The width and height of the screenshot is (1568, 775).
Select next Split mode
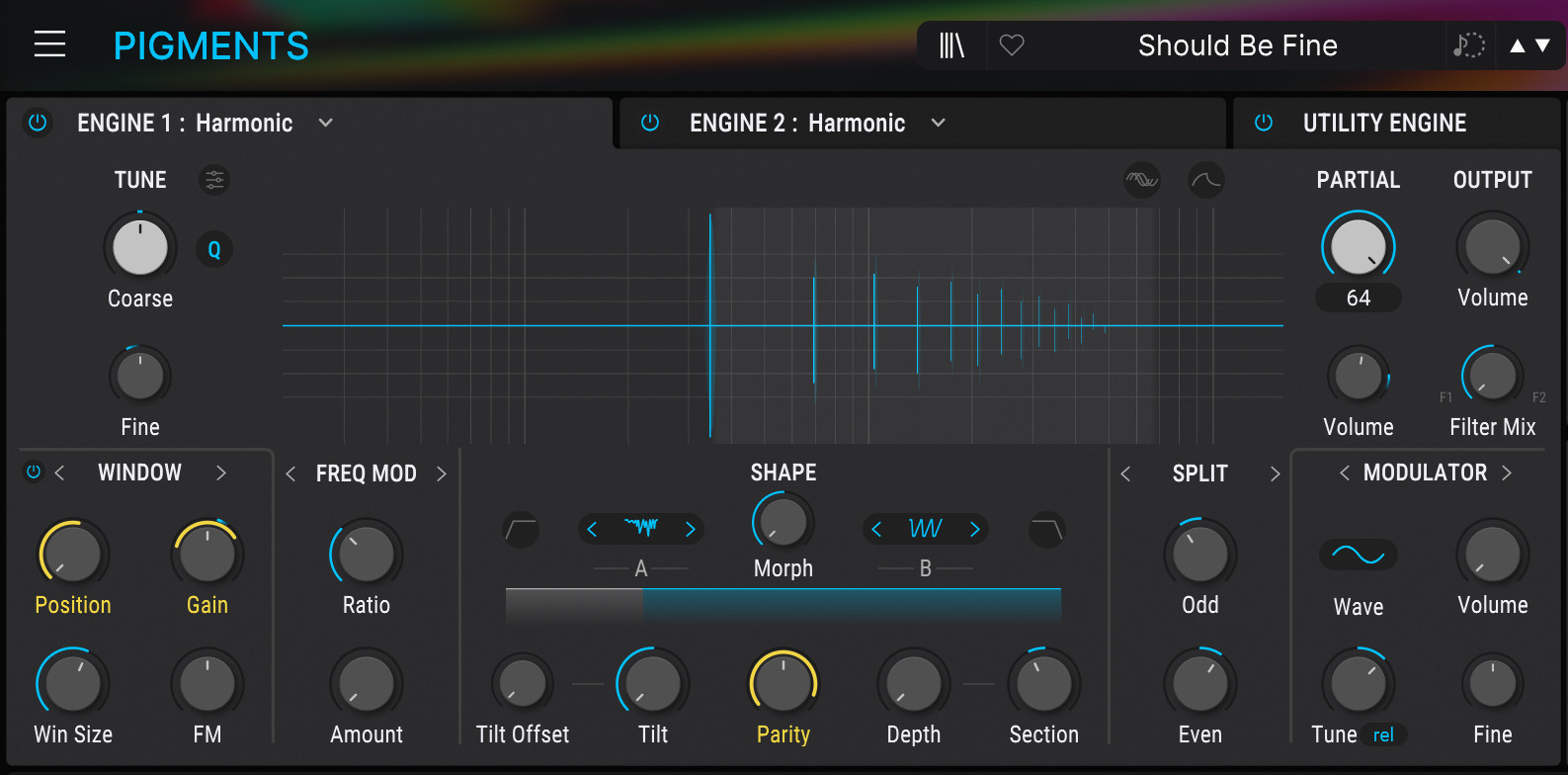click(x=1275, y=474)
